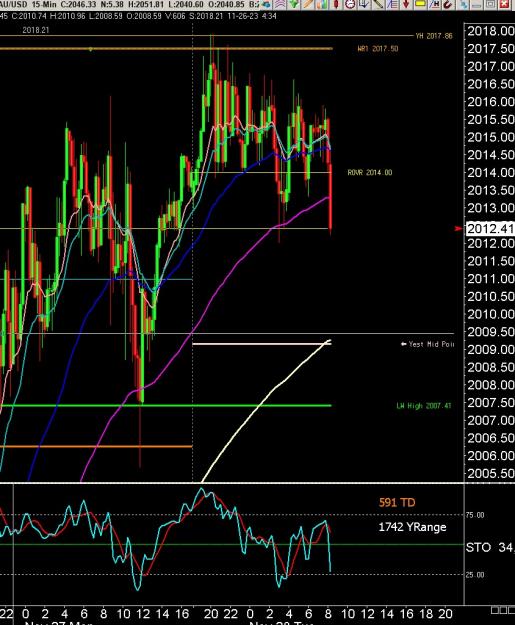Select the orange pencil drawing tool
Screen dimensions: 515x625
pos(308,4)
